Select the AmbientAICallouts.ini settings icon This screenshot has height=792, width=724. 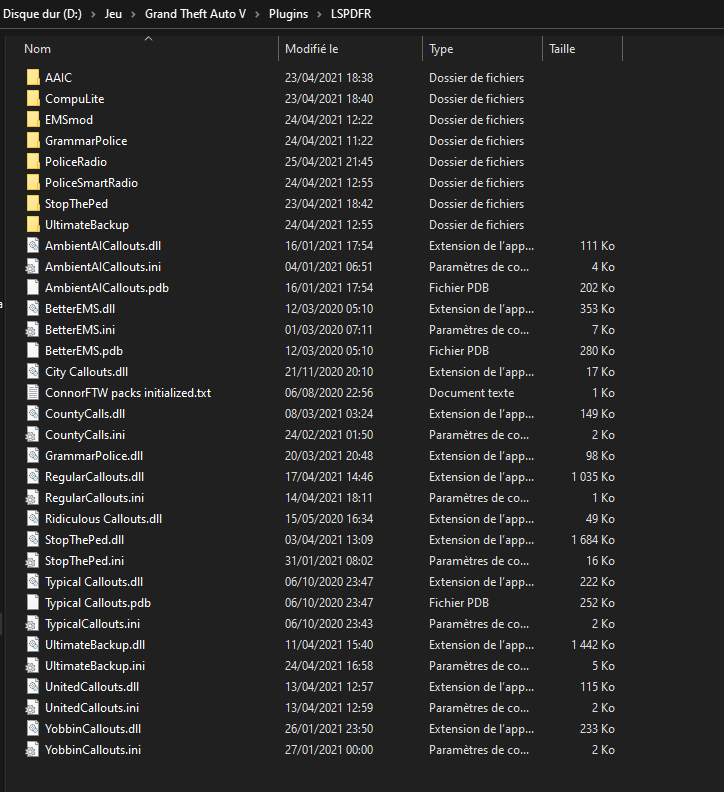point(33,267)
